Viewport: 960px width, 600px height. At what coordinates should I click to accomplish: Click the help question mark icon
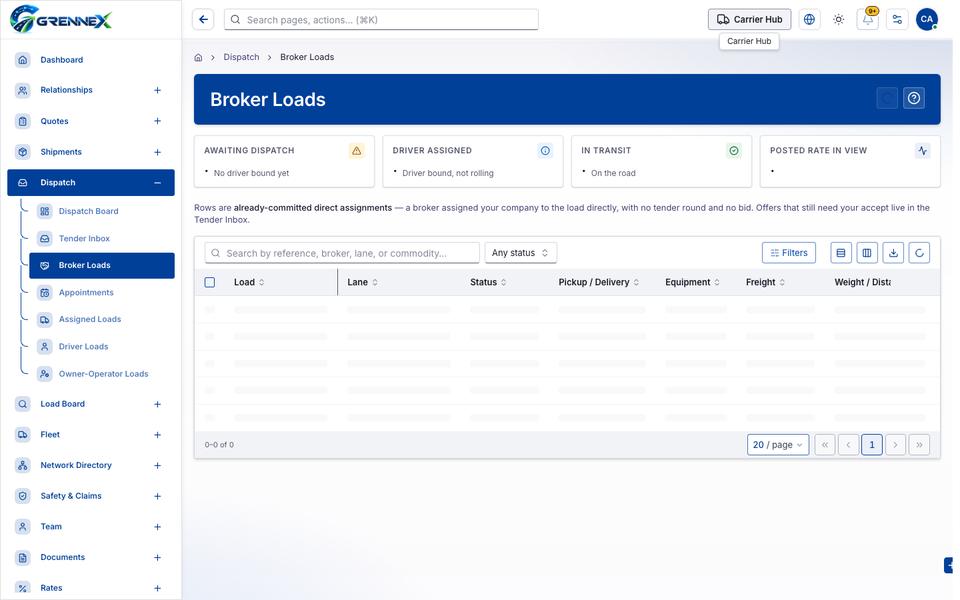coord(914,98)
